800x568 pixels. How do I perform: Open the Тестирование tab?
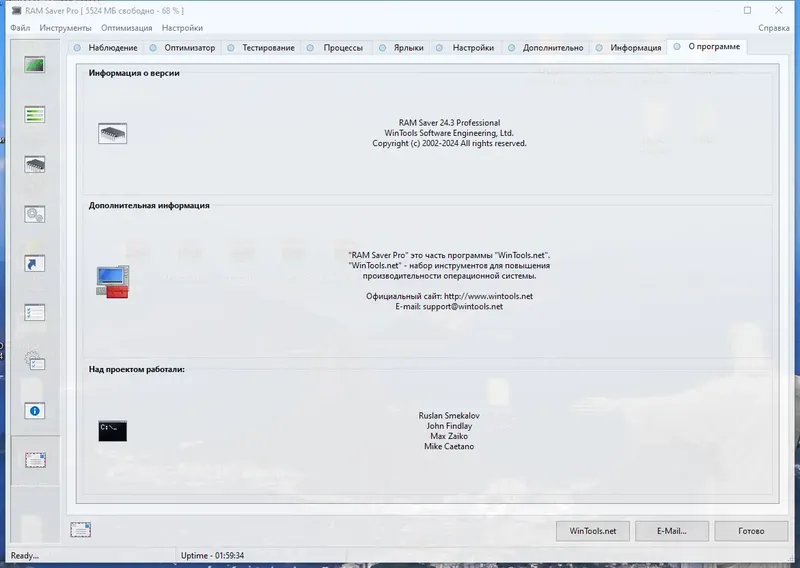[261, 47]
